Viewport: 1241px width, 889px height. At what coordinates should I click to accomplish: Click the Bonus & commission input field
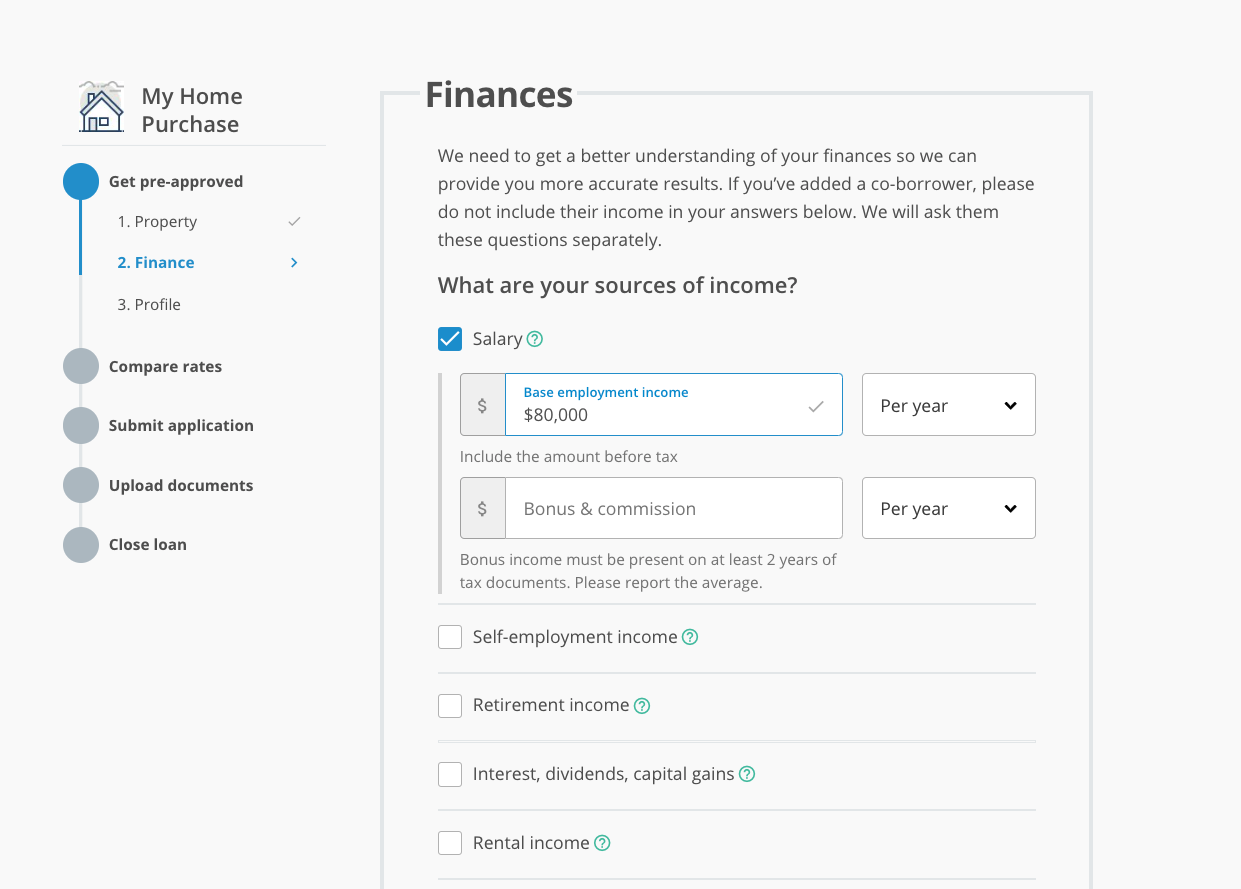click(x=674, y=508)
